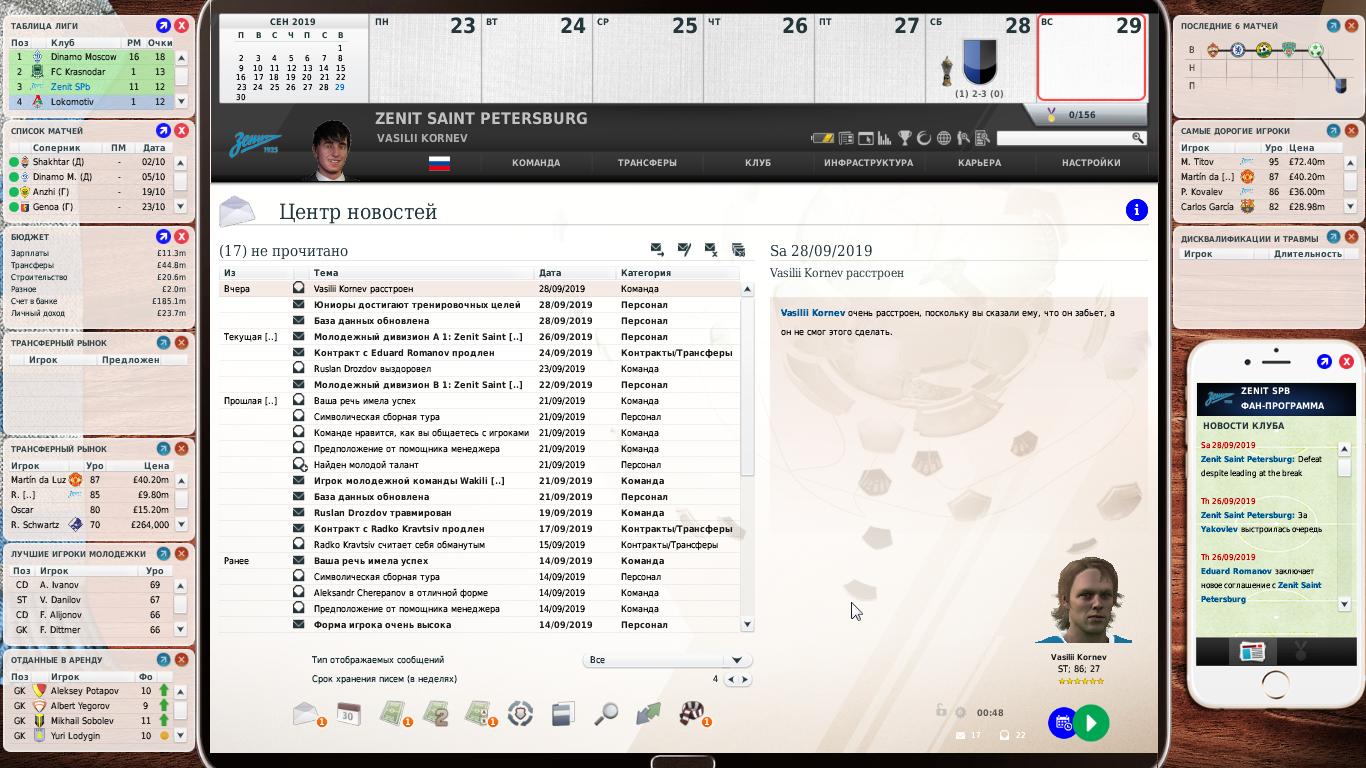Screen dimensions: 1366x768
Task: Increase mail storage weeks arrow
Action: 745,679
